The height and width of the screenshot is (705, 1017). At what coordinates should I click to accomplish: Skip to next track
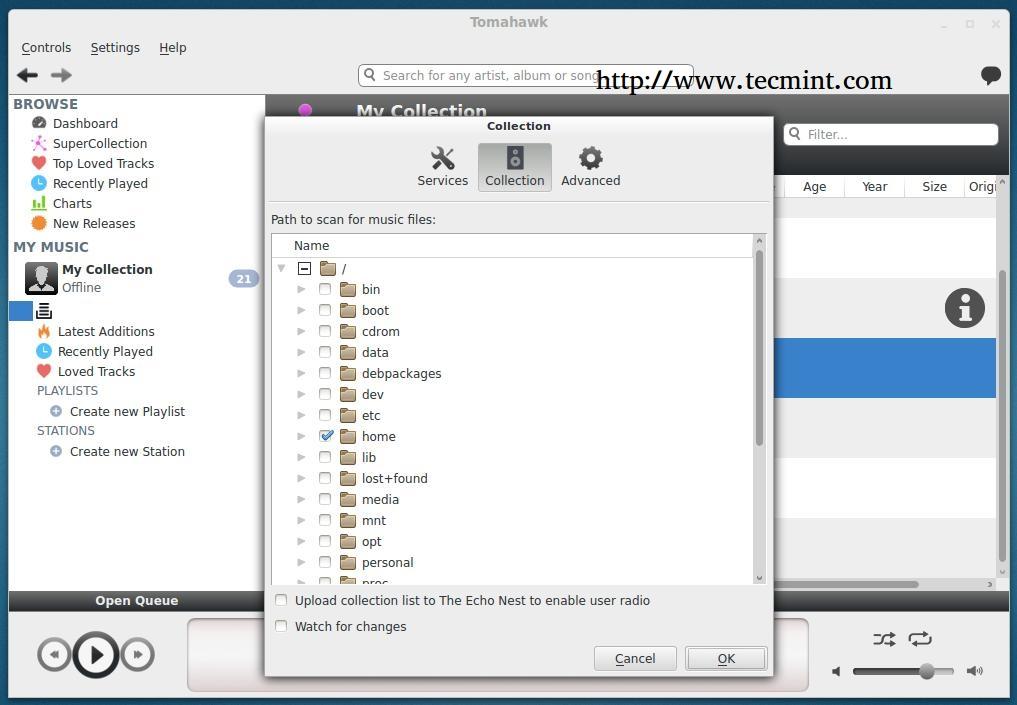[x=138, y=654]
